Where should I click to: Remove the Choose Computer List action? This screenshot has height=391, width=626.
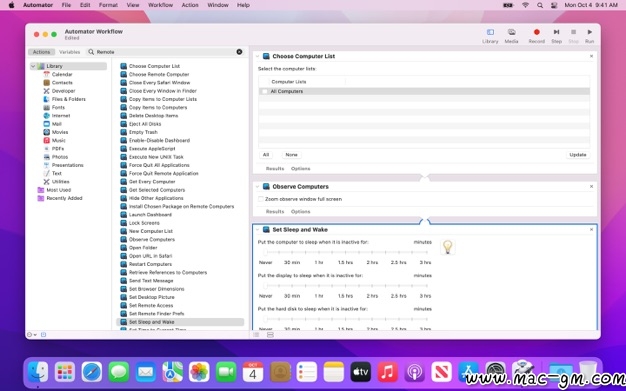(x=591, y=56)
